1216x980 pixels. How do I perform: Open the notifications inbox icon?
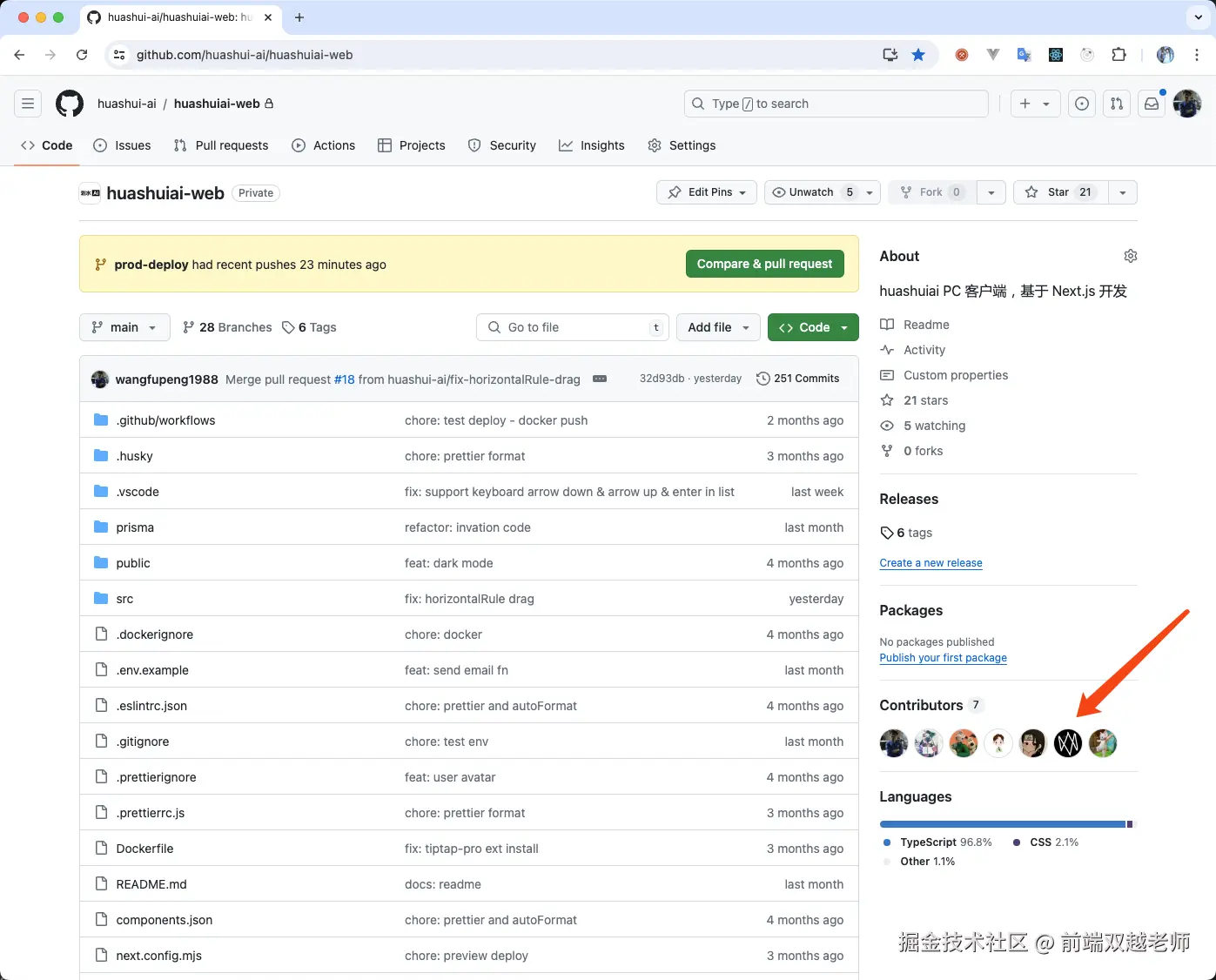click(1152, 104)
